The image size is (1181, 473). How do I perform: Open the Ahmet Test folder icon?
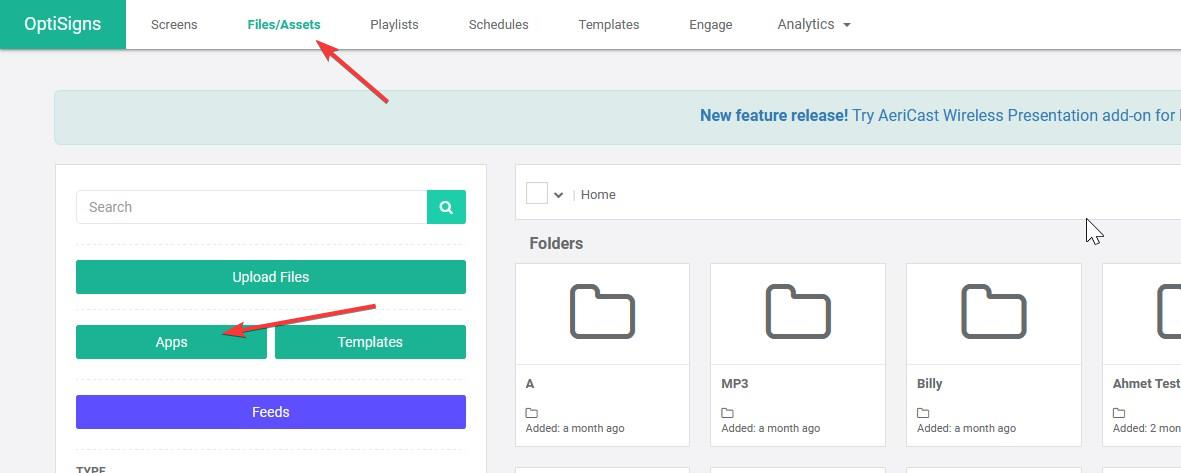[1165, 311]
